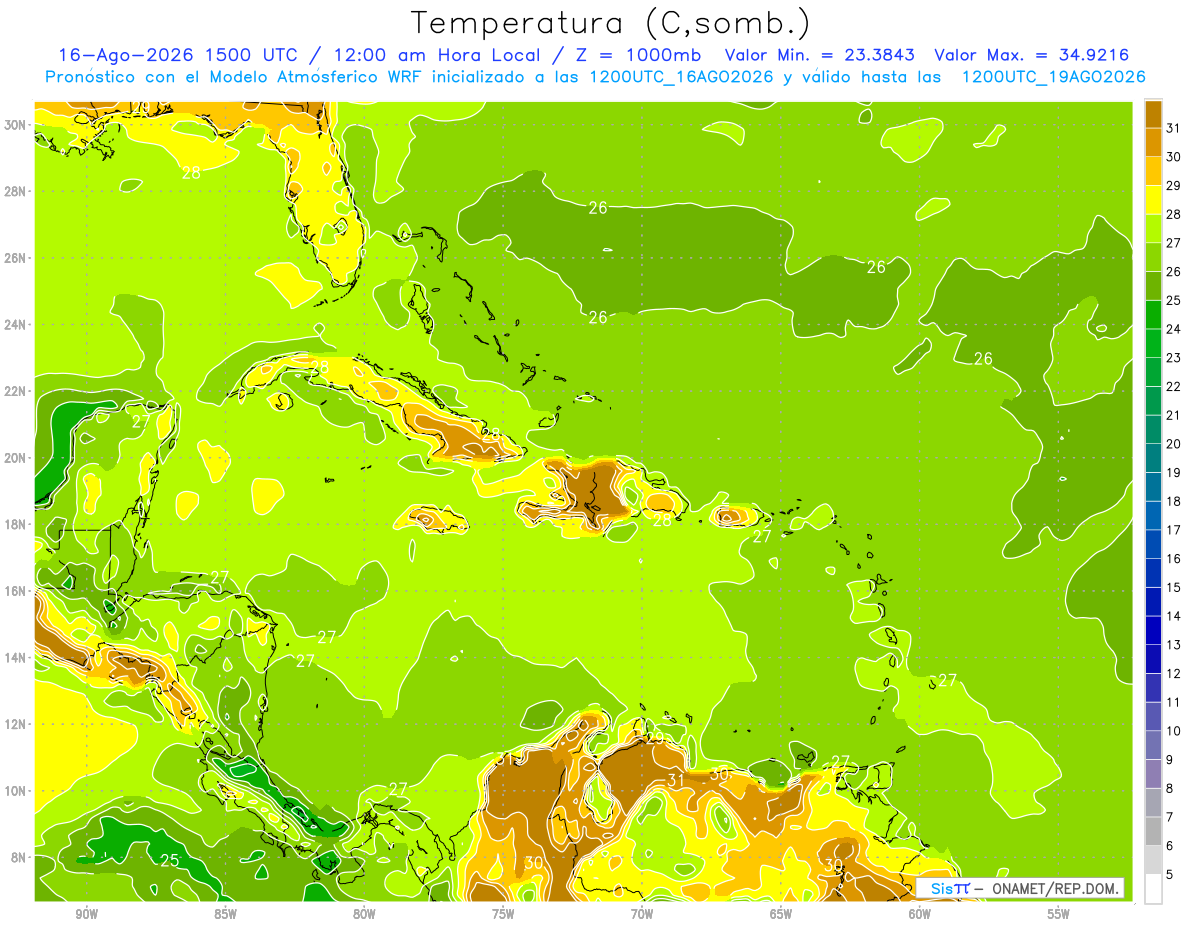Click the "20N" latitude axis label
The image size is (1200, 927).
(15, 458)
